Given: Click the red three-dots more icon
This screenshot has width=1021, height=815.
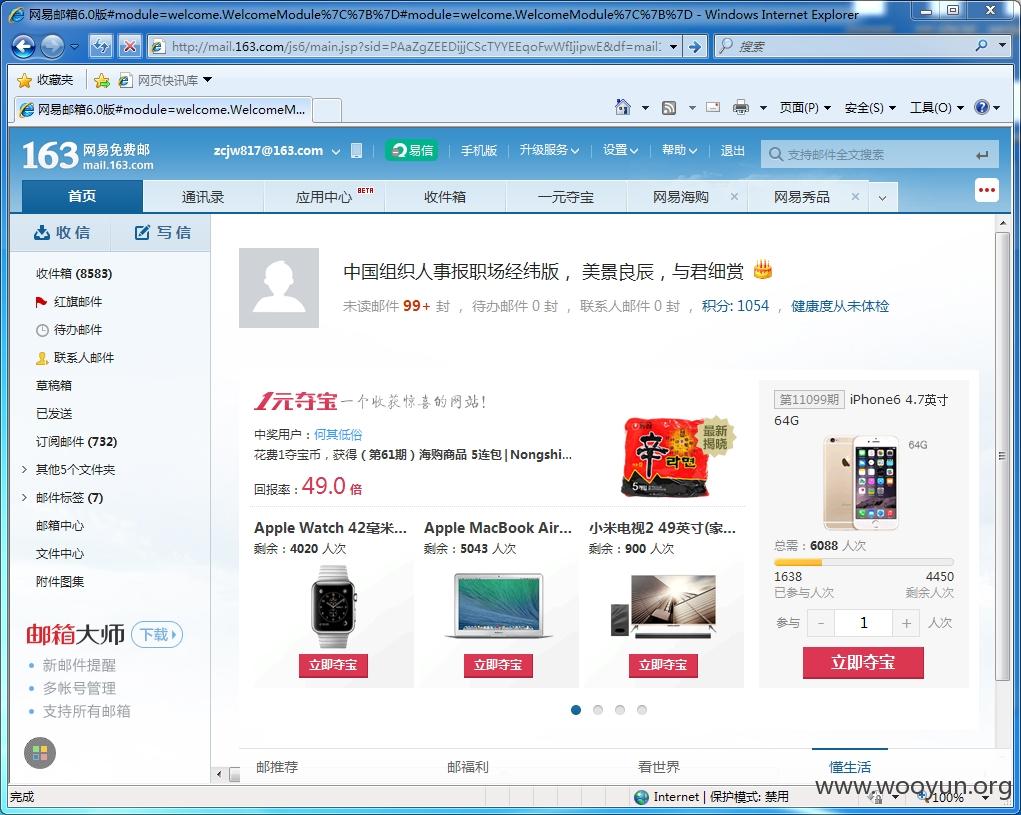Looking at the screenshot, I should (987, 191).
